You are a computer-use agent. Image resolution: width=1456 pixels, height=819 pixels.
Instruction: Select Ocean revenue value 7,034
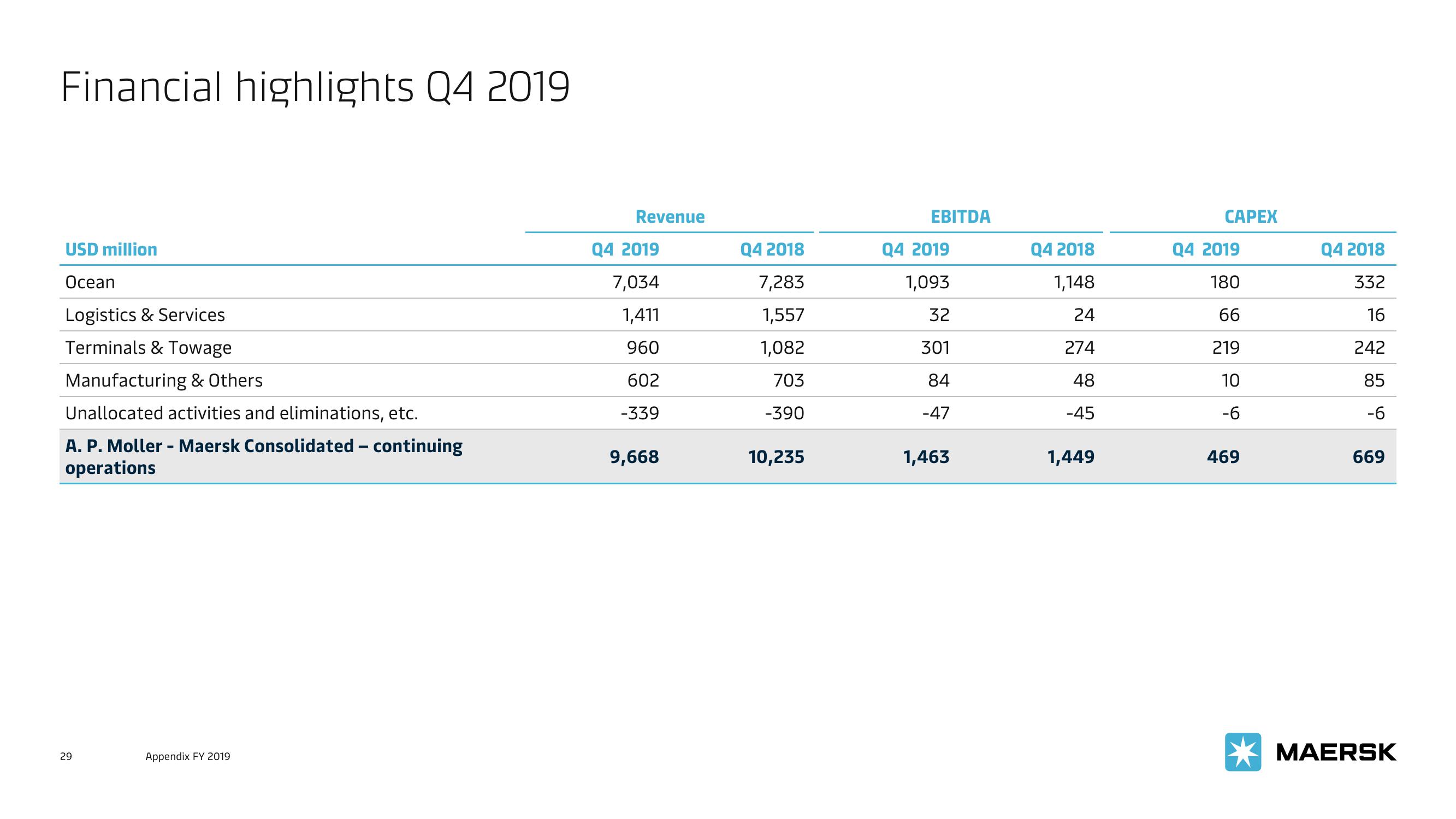tap(636, 282)
